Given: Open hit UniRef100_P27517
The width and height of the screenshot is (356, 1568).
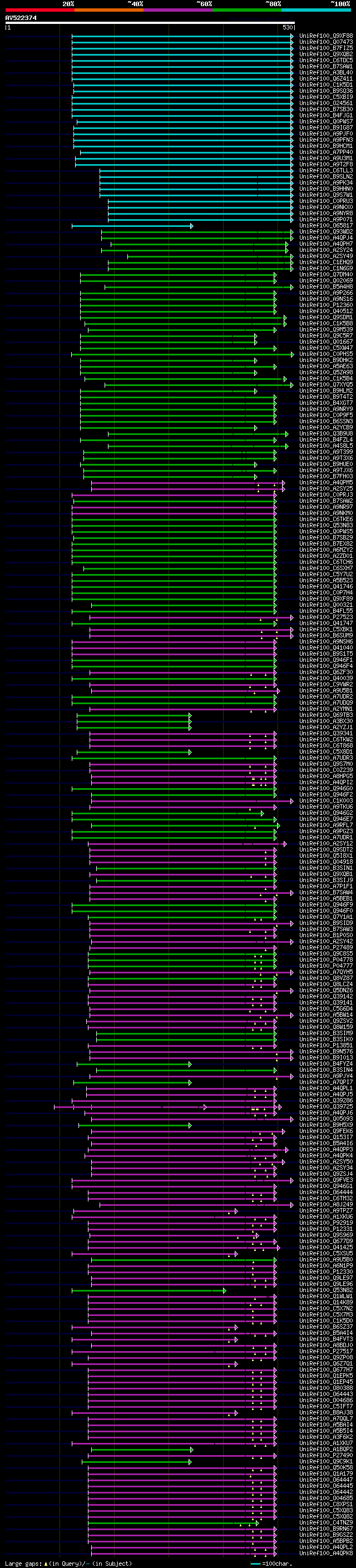Looking at the screenshot, I should click(x=326, y=1351).
